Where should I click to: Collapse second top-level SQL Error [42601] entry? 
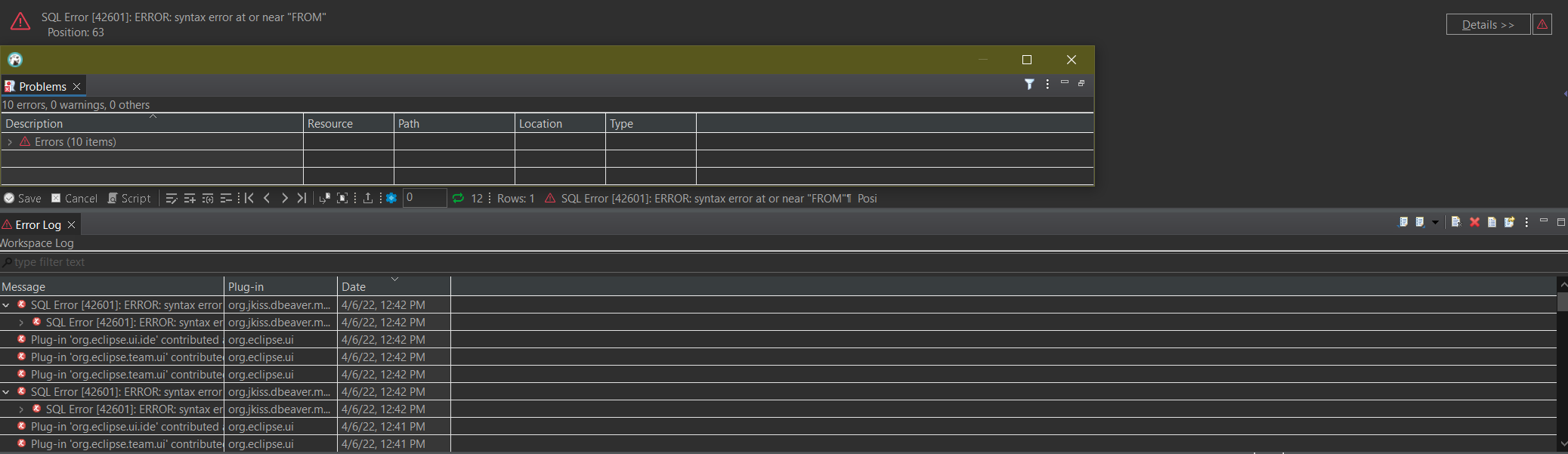(6, 392)
